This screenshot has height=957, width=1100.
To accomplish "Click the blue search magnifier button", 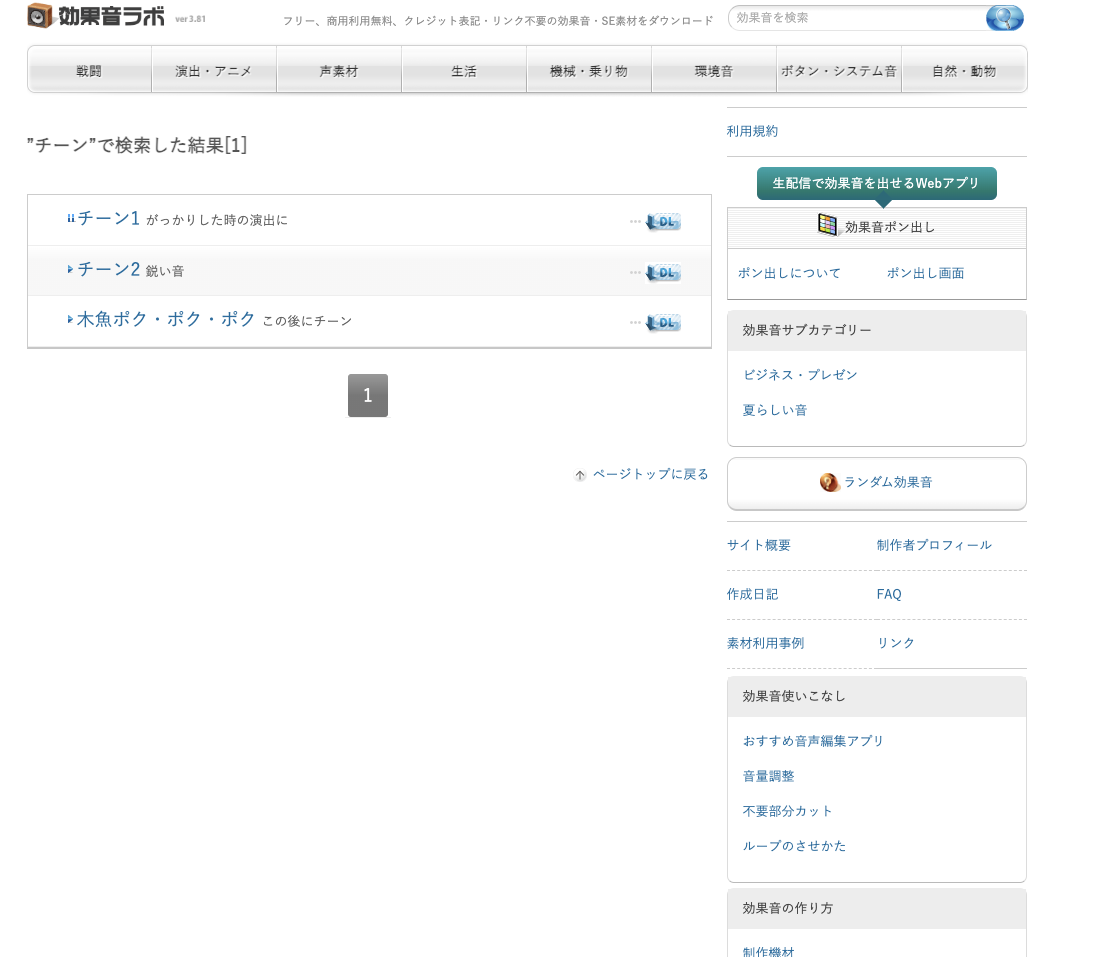I will 1004,18.
